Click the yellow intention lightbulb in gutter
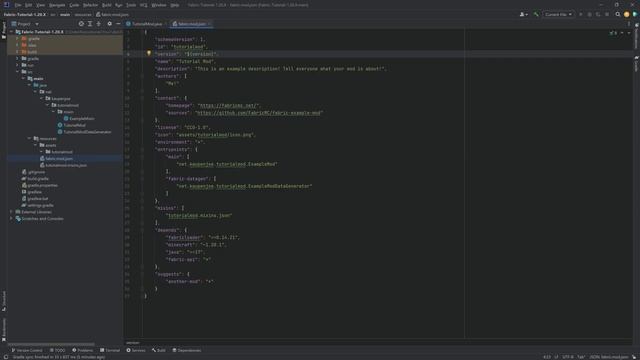 pos(149,53)
